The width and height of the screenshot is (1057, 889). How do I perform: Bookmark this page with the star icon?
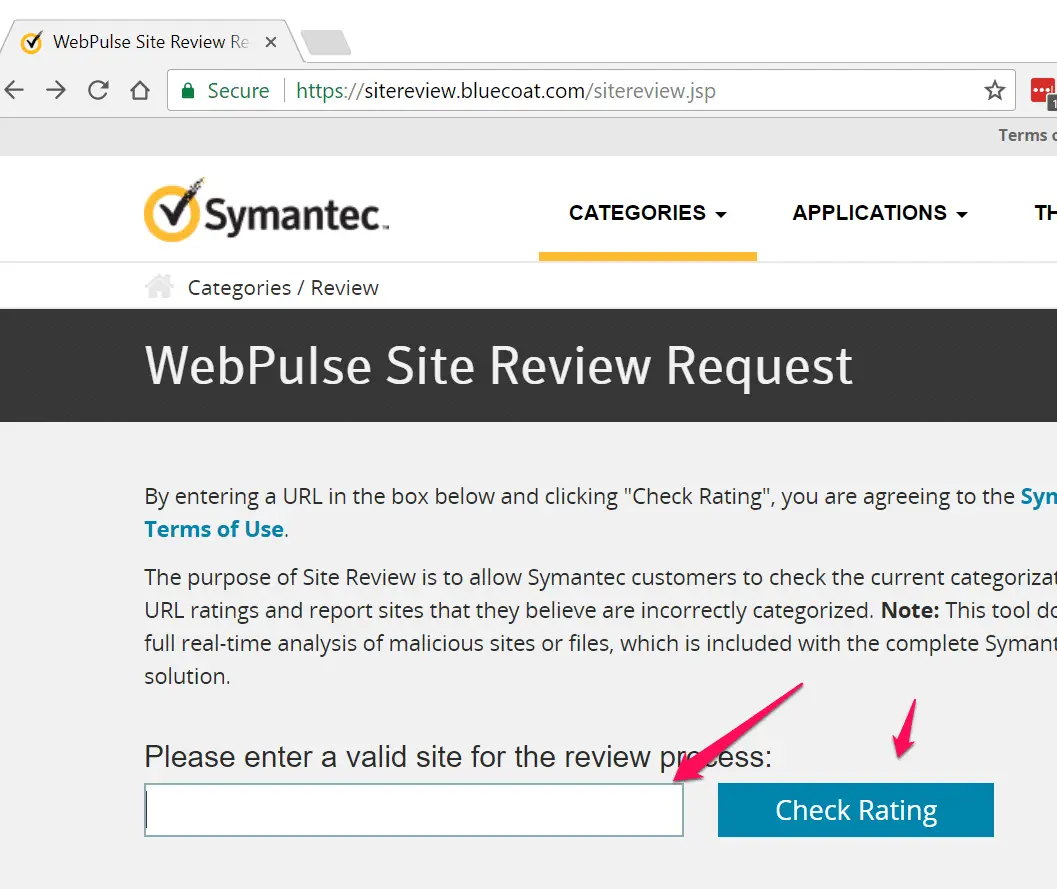coord(994,91)
